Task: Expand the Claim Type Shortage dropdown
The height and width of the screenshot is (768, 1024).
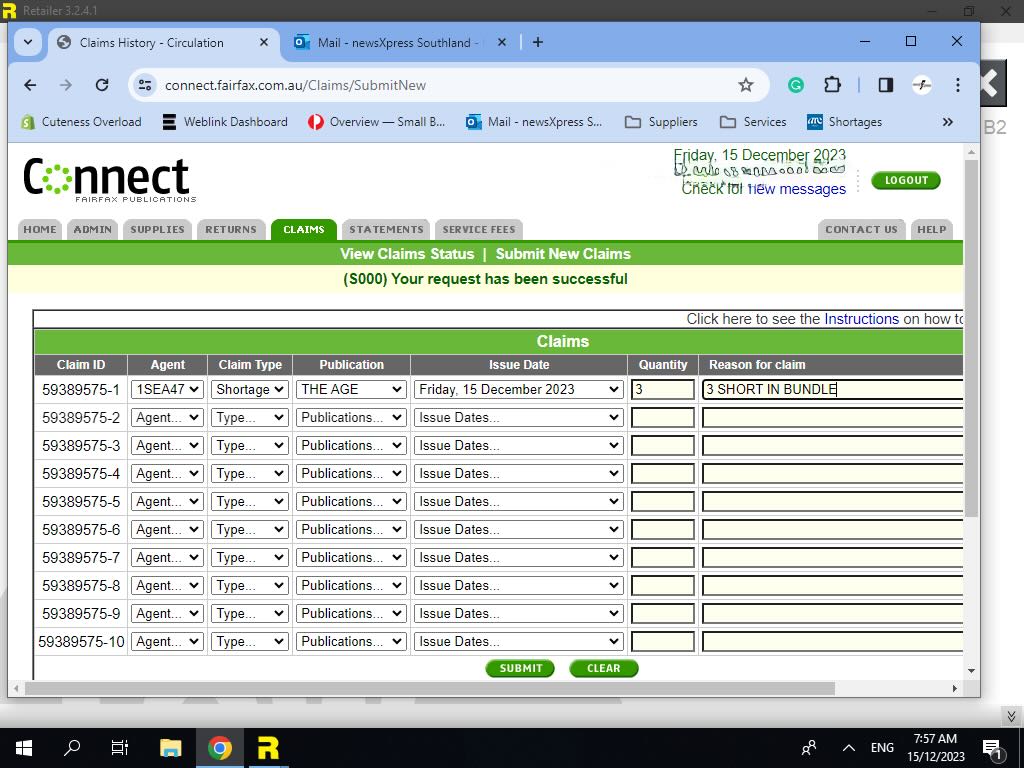Action: pyautogui.click(x=250, y=390)
